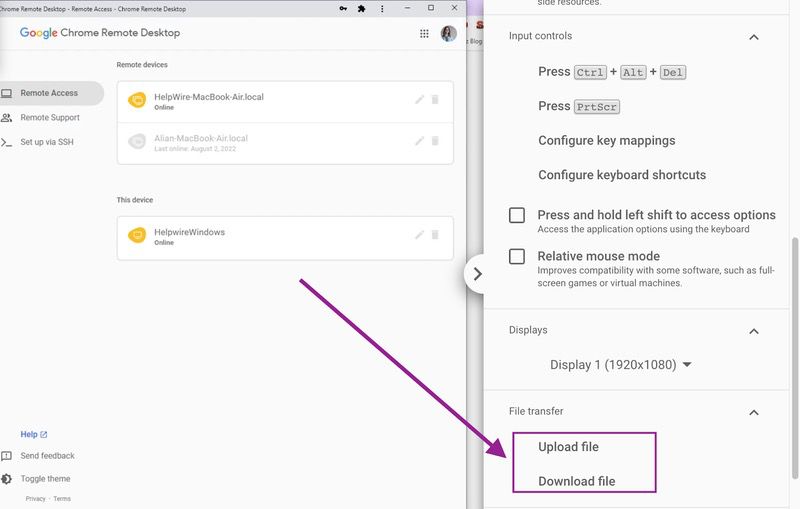Edit the HelpwireWindows device name
This screenshot has width=800, height=509.
pos(419,235)
